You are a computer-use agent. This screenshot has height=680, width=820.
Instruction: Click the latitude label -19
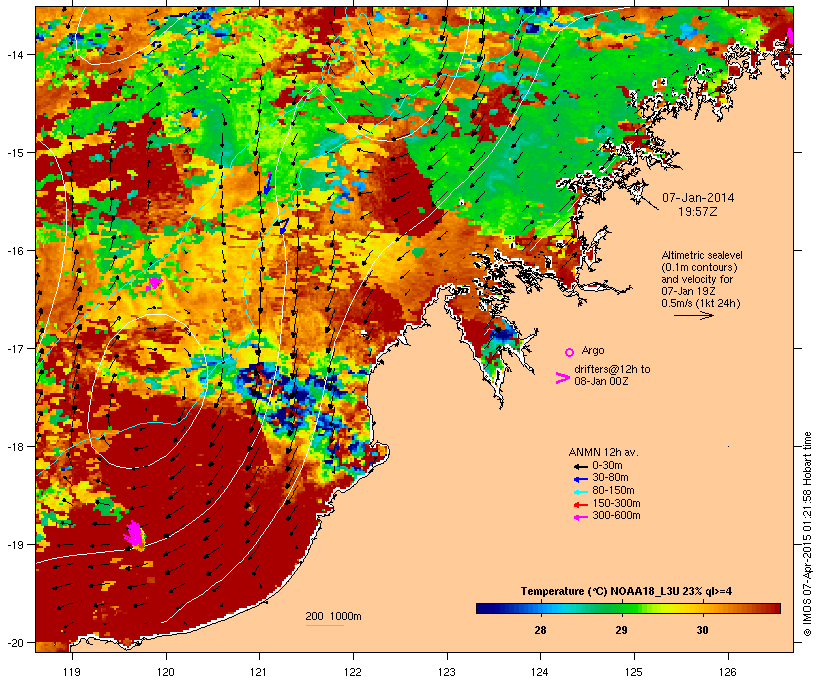click(15, 545)
